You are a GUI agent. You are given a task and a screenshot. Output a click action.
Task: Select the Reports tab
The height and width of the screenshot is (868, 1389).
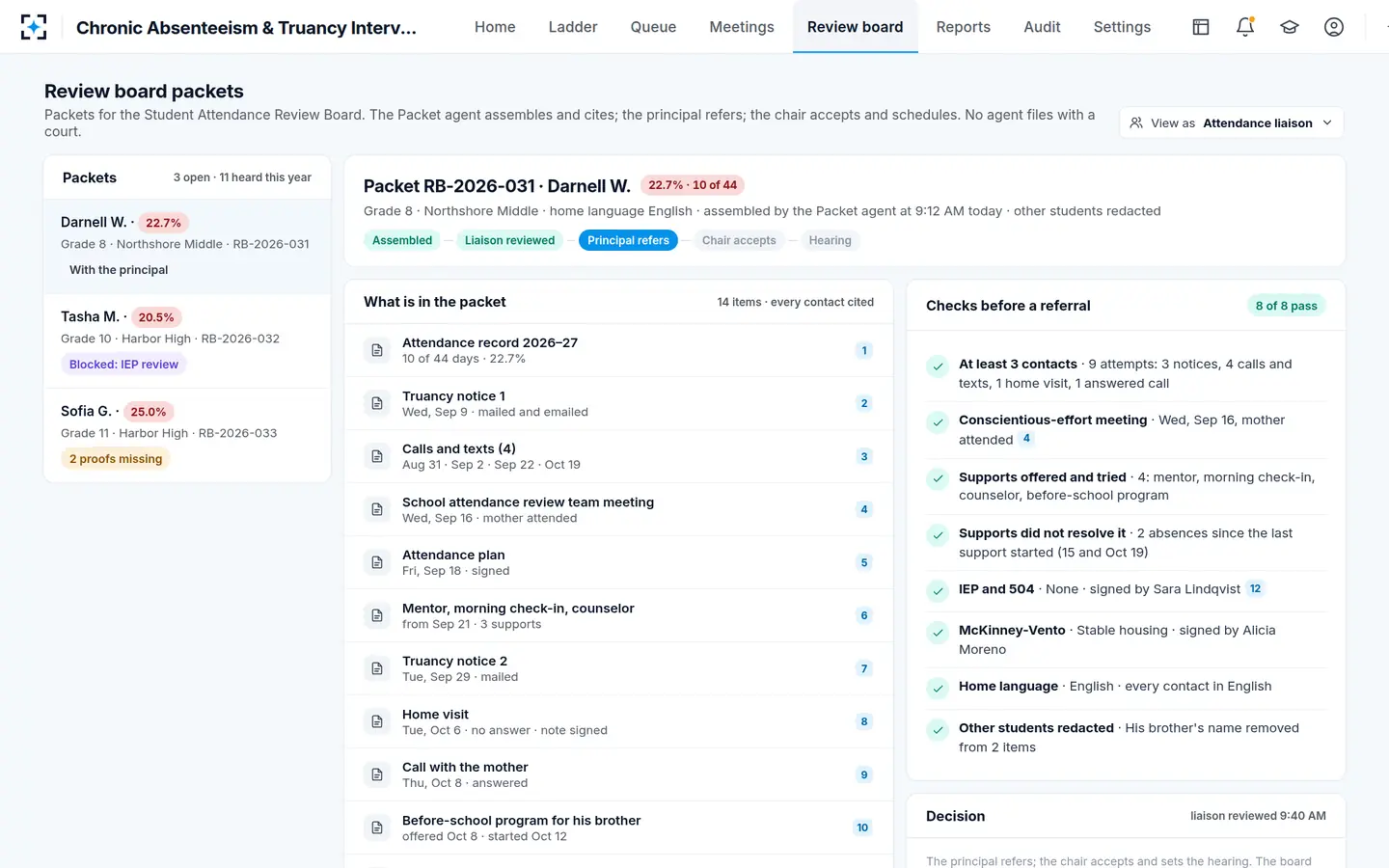pyautogui.click(x=964, y=27)
